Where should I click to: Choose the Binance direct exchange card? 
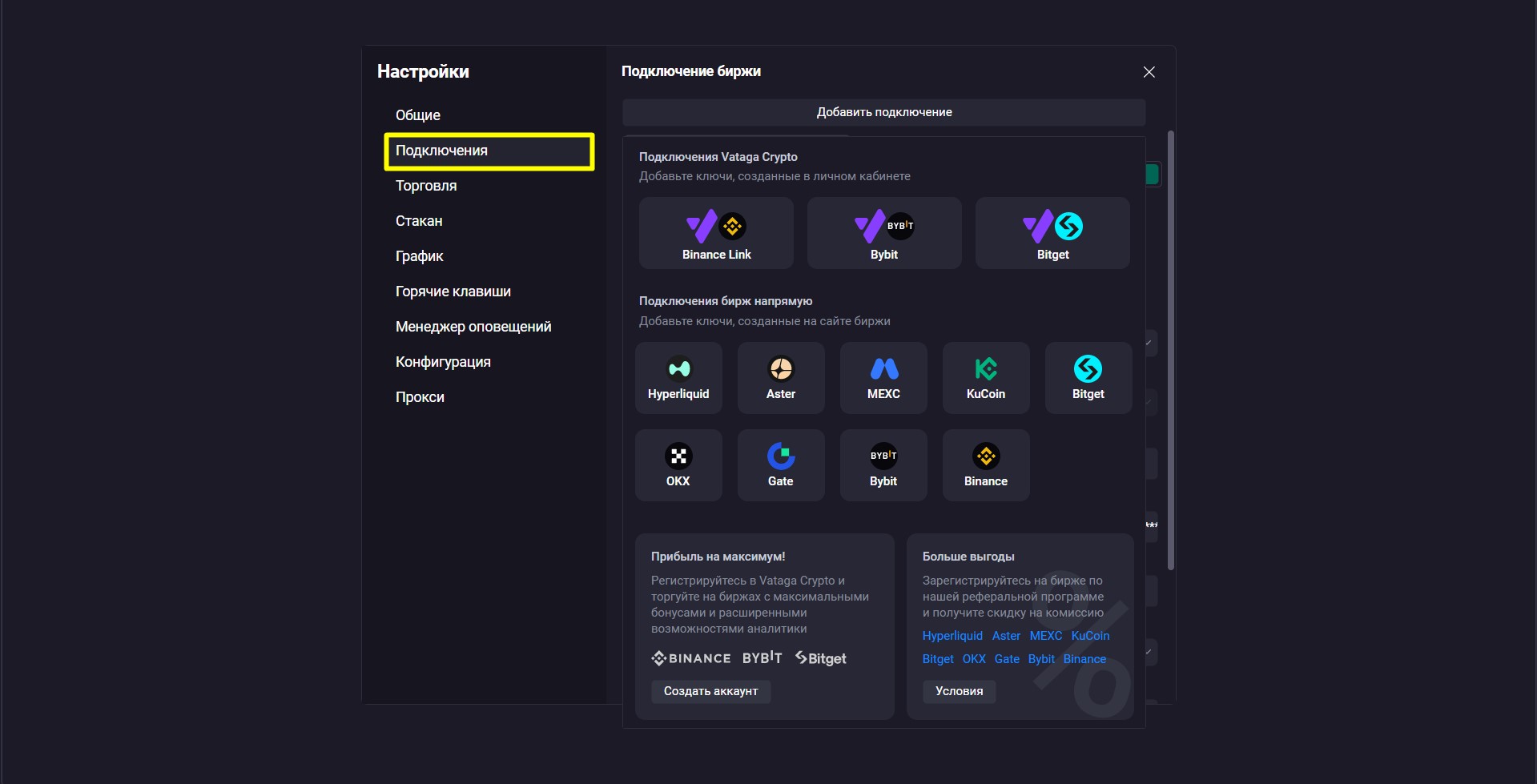(x=986, y=465)
